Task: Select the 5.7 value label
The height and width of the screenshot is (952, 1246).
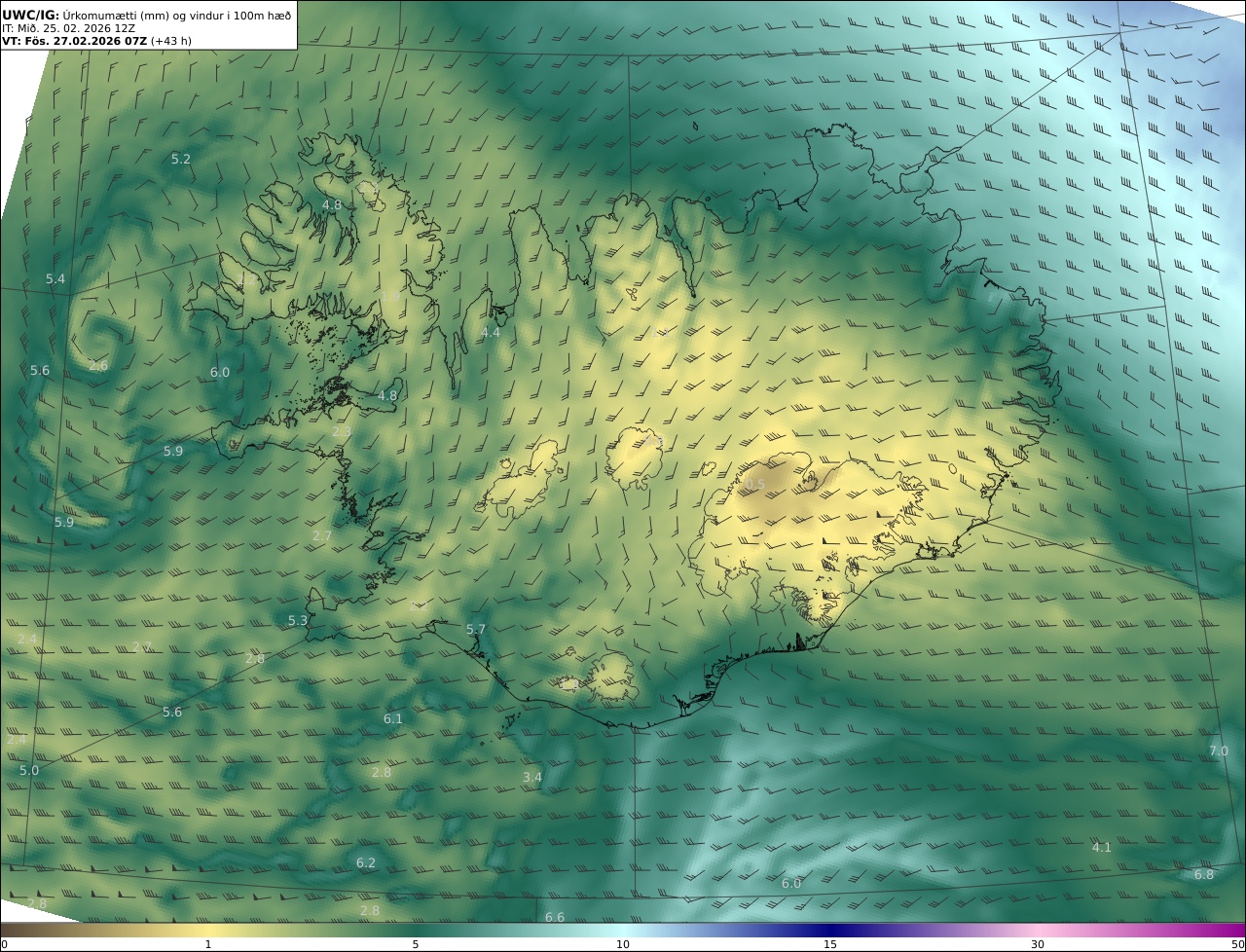Action: coord(476,630)
